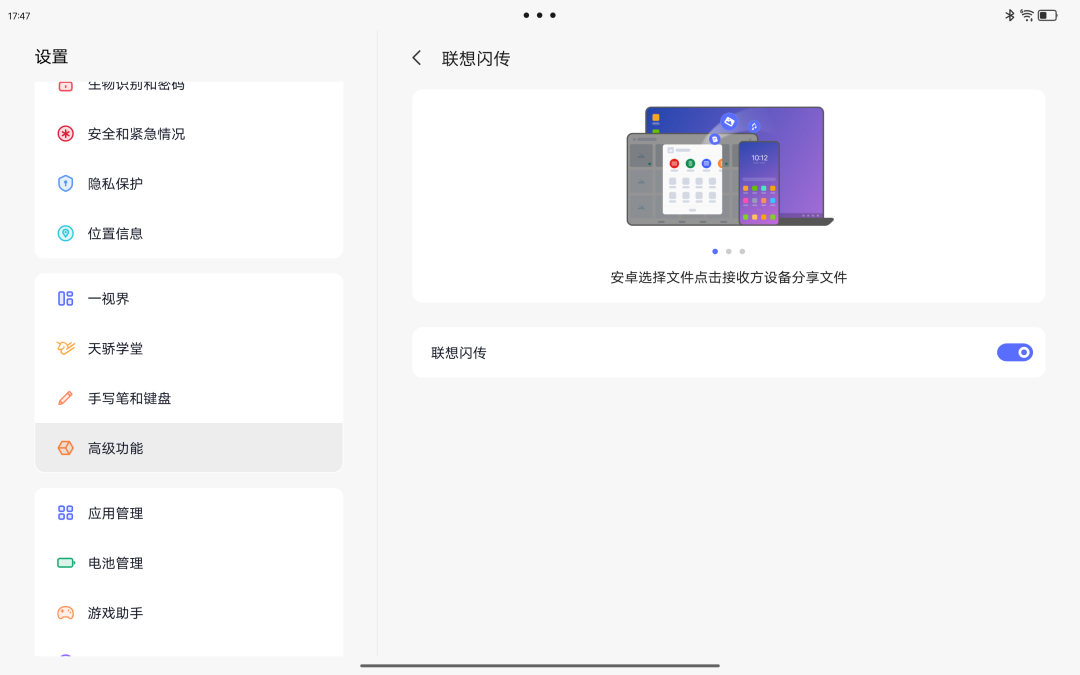Click the 位置信息 location pin icon
1080x675 pixels.
pos(65,233)
